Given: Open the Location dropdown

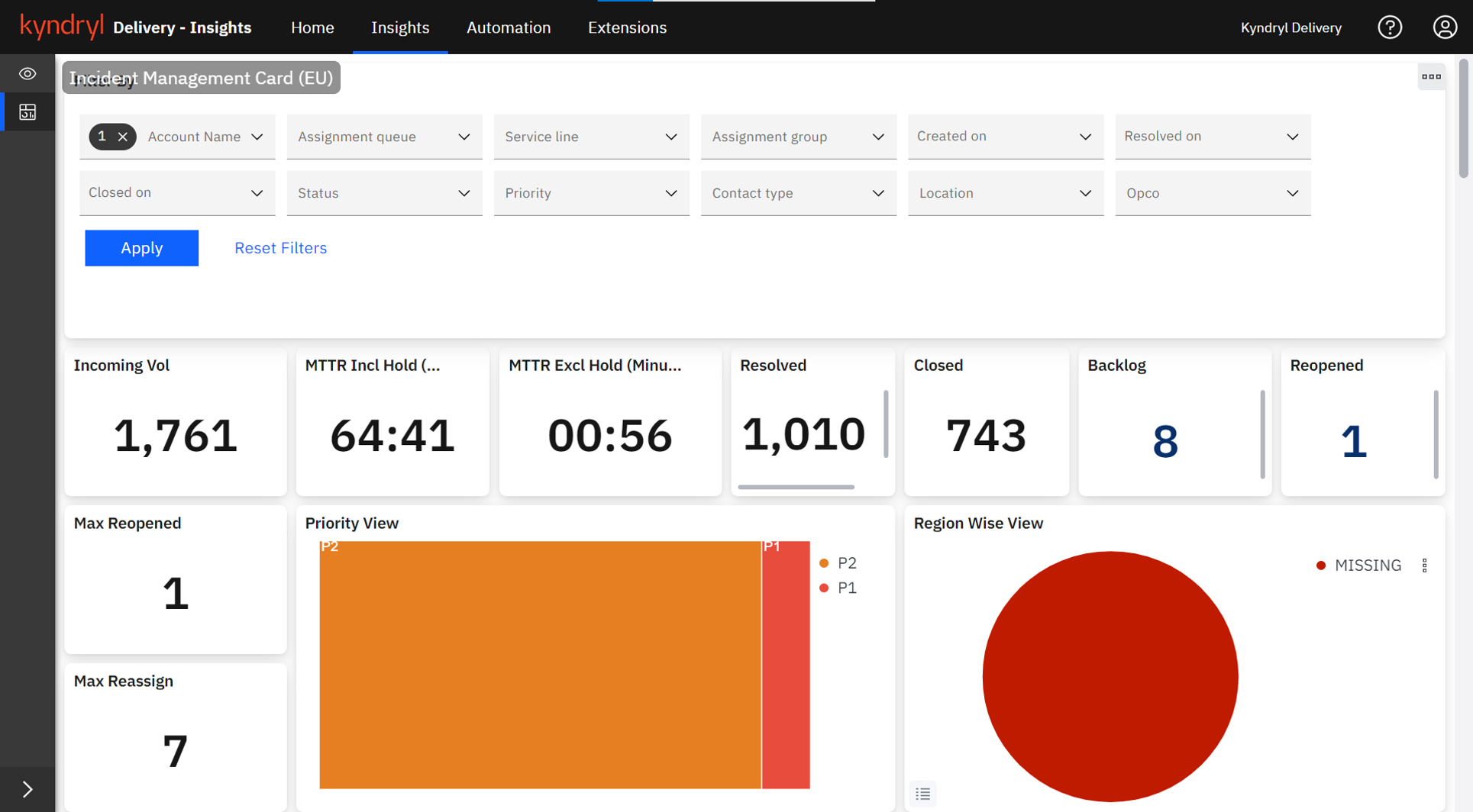Looking at the screenshot, I should pyautogui.click(x=1006, y=193).
